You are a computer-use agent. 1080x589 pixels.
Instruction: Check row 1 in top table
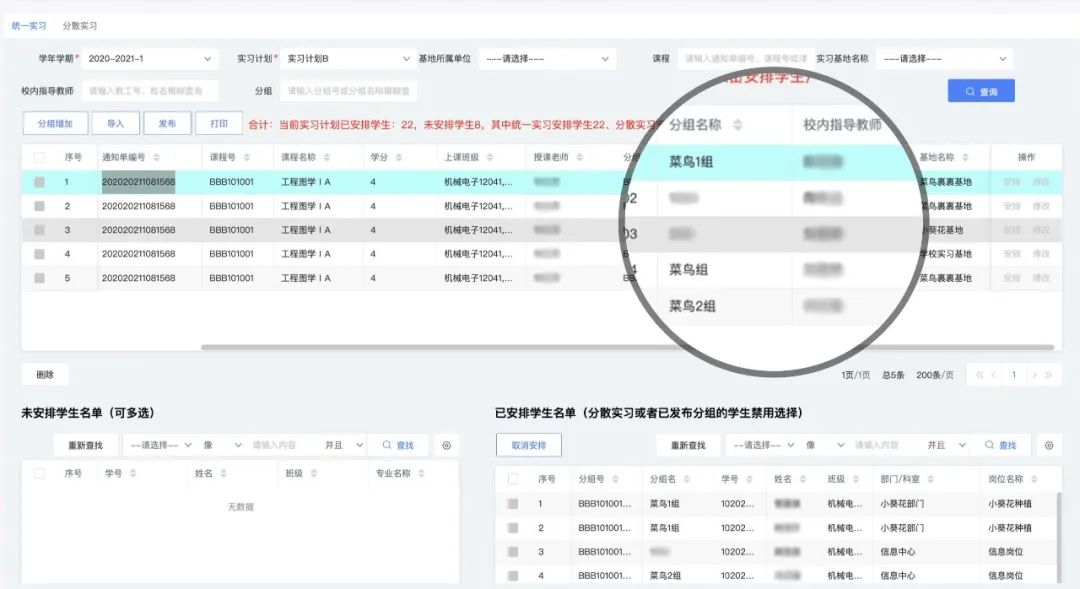tap(39, 182)
